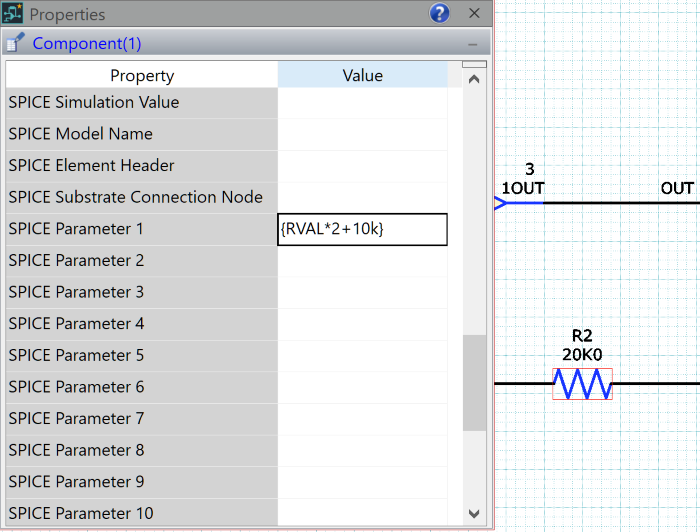The height and width of the screenshot is (532, 700).
Task: Select SPICE Element Header value cell
Action: 362,166
